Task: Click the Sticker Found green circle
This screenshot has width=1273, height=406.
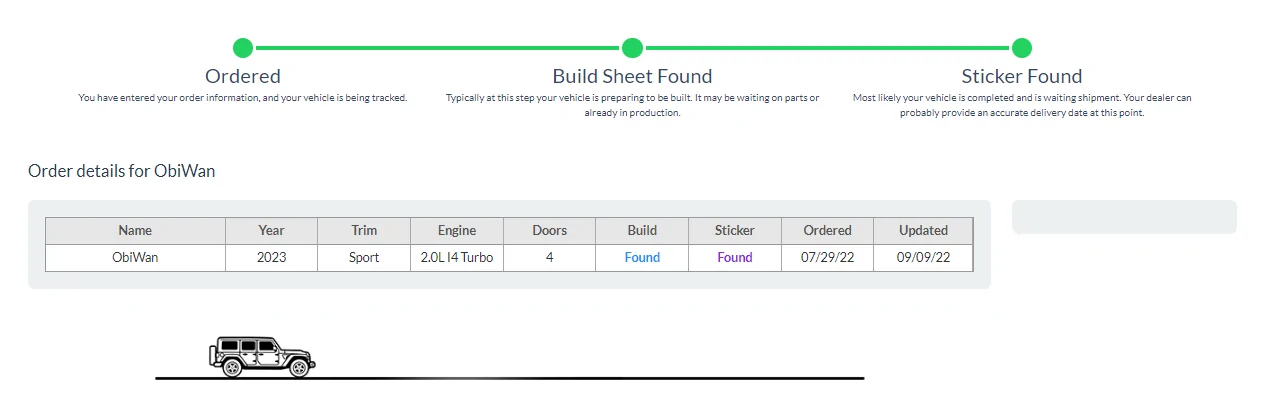Action: pyautogui.click(x=1021, y=48)
